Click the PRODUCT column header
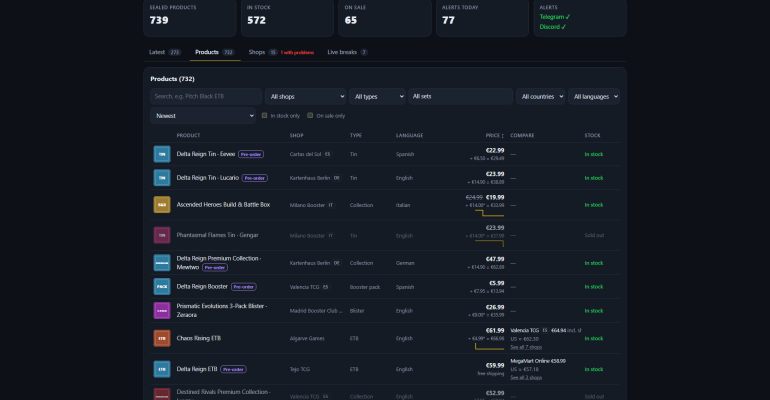 188,135
